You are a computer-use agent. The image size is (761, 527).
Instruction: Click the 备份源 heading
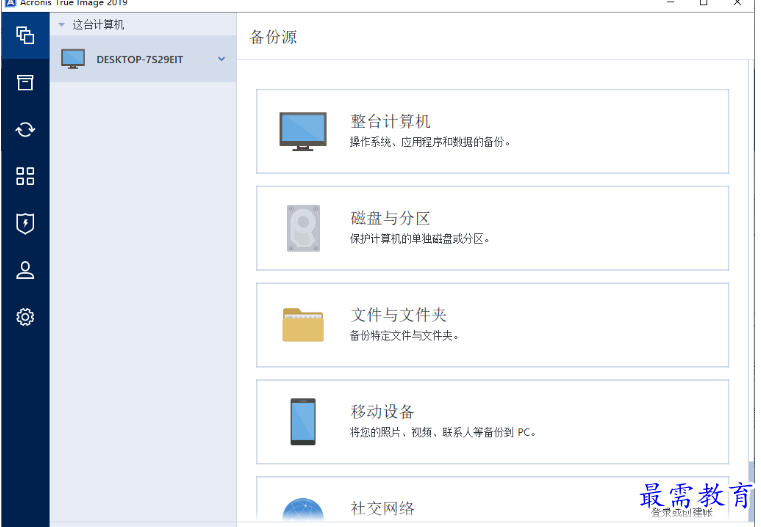(x=273, y=37)
